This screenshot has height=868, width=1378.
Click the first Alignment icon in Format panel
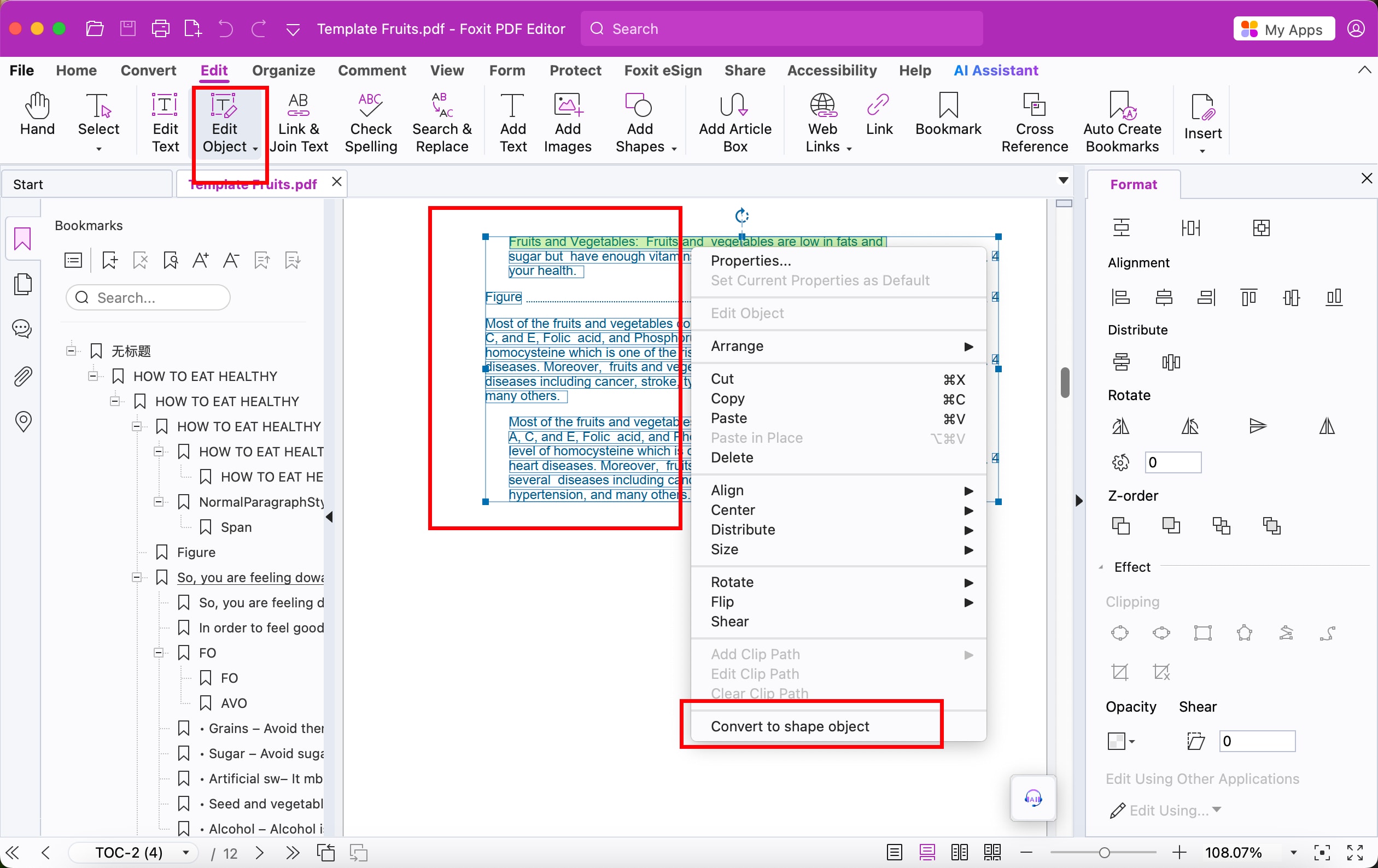1120,297
